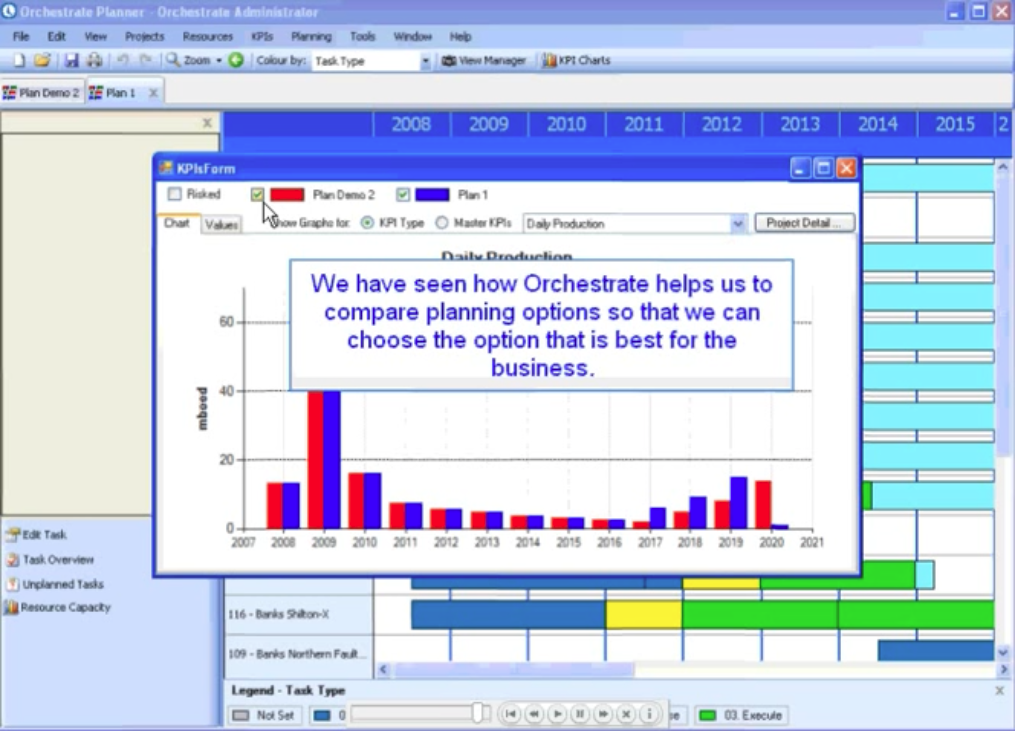Open the Daily Production dropdown
1015x731 pixels.
coord(737,223)
